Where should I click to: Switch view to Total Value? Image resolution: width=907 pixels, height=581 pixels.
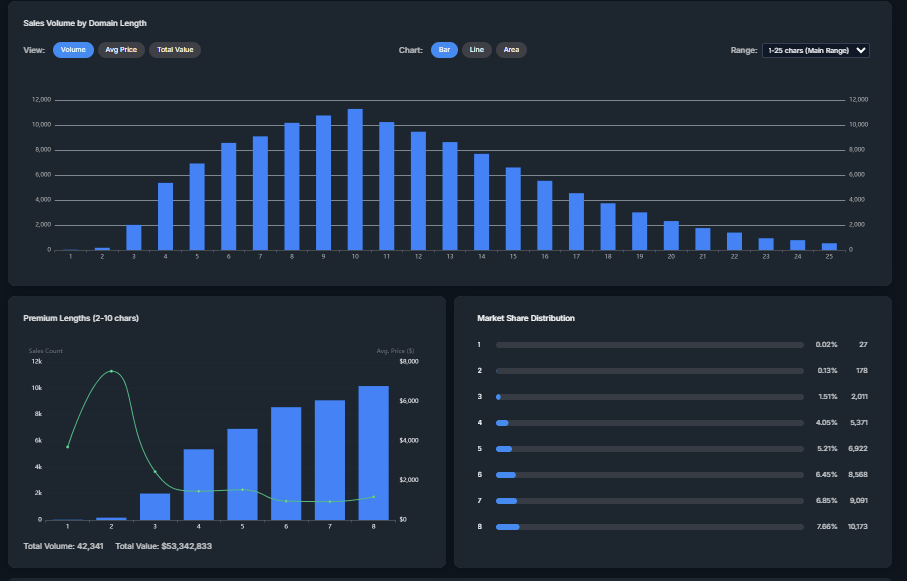175,50
